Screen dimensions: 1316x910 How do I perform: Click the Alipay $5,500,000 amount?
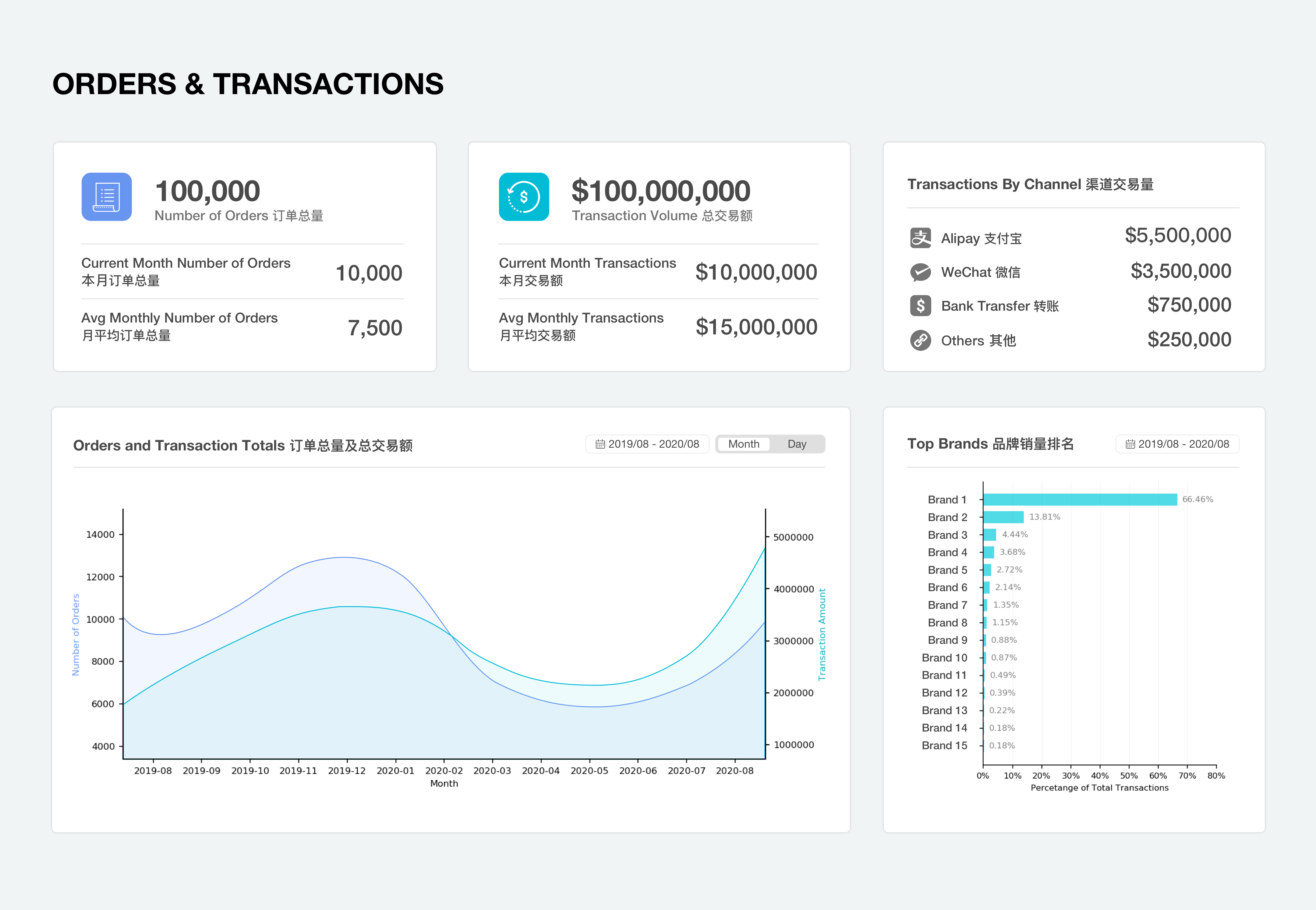[x=1177, y=235]
